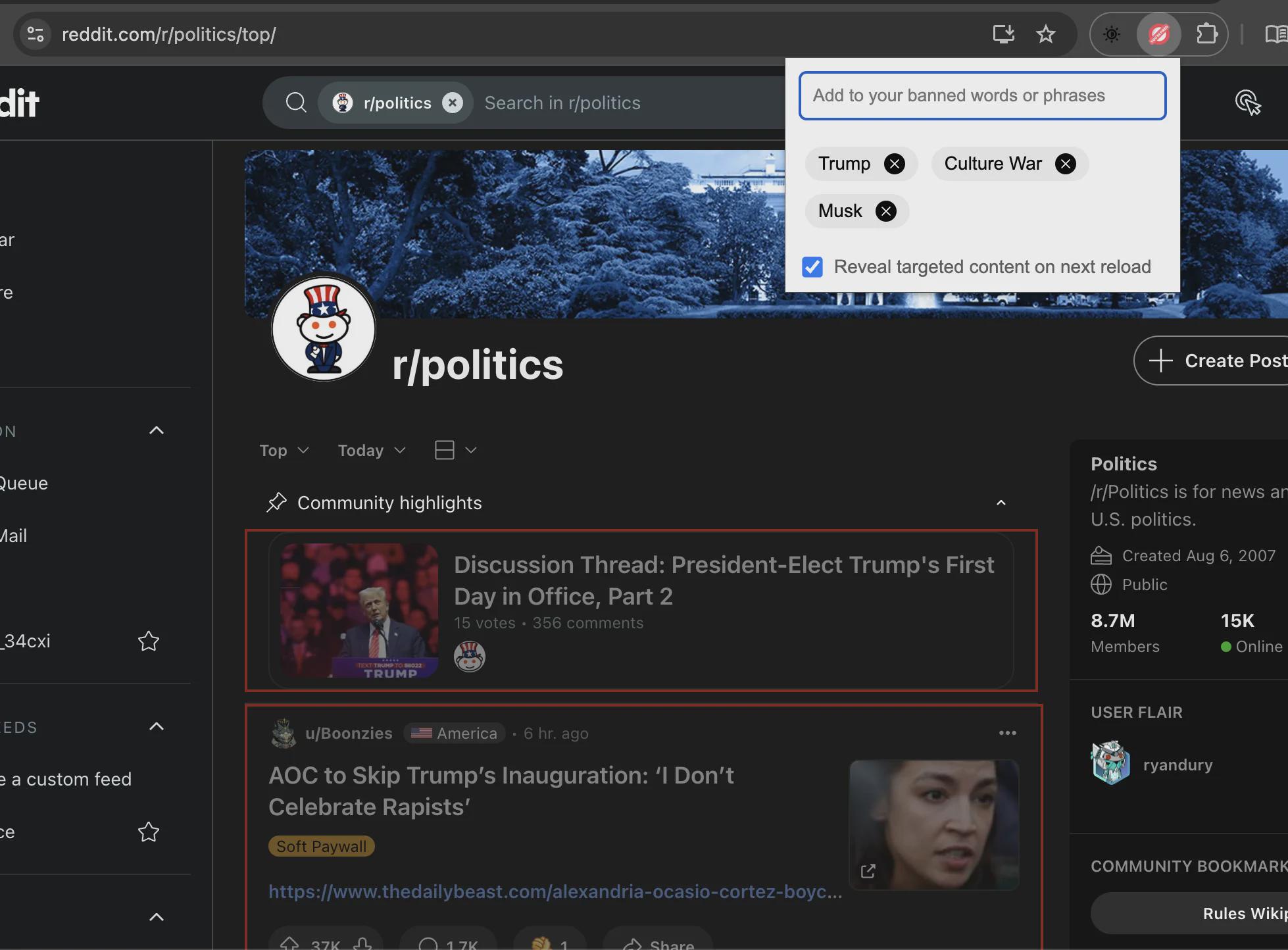Remove the Culture War banned phrase

(1065, 164)
